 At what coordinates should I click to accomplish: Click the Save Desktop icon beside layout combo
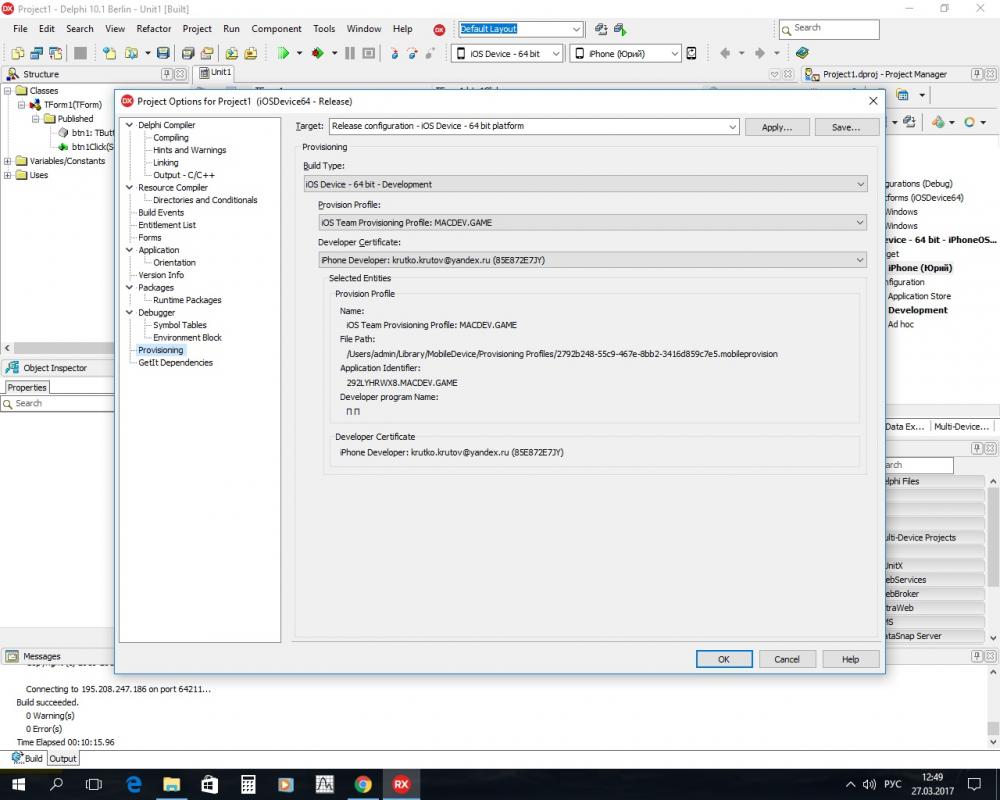(601, 29)
